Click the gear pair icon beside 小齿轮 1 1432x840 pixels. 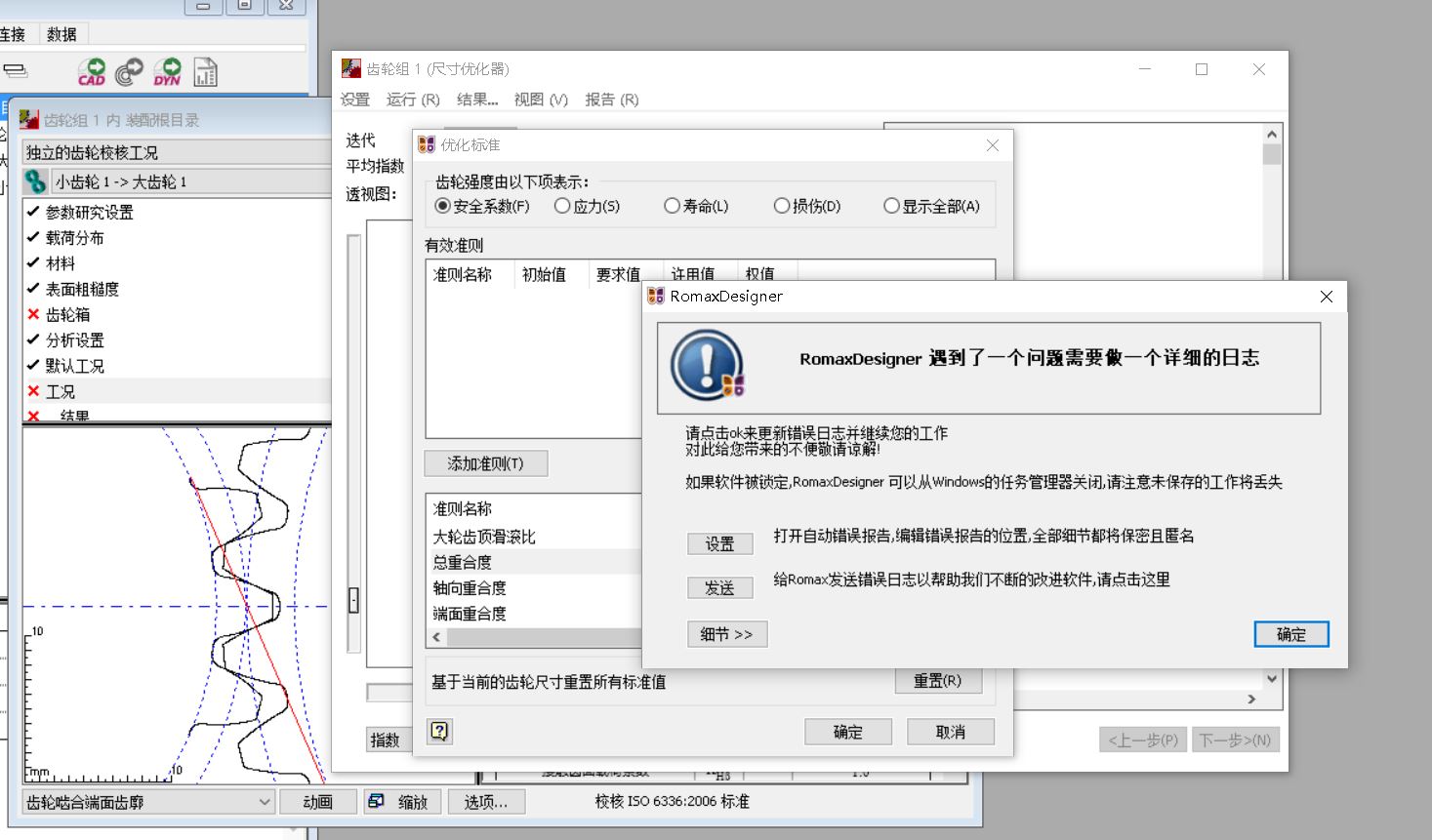[x=35, y=181]
